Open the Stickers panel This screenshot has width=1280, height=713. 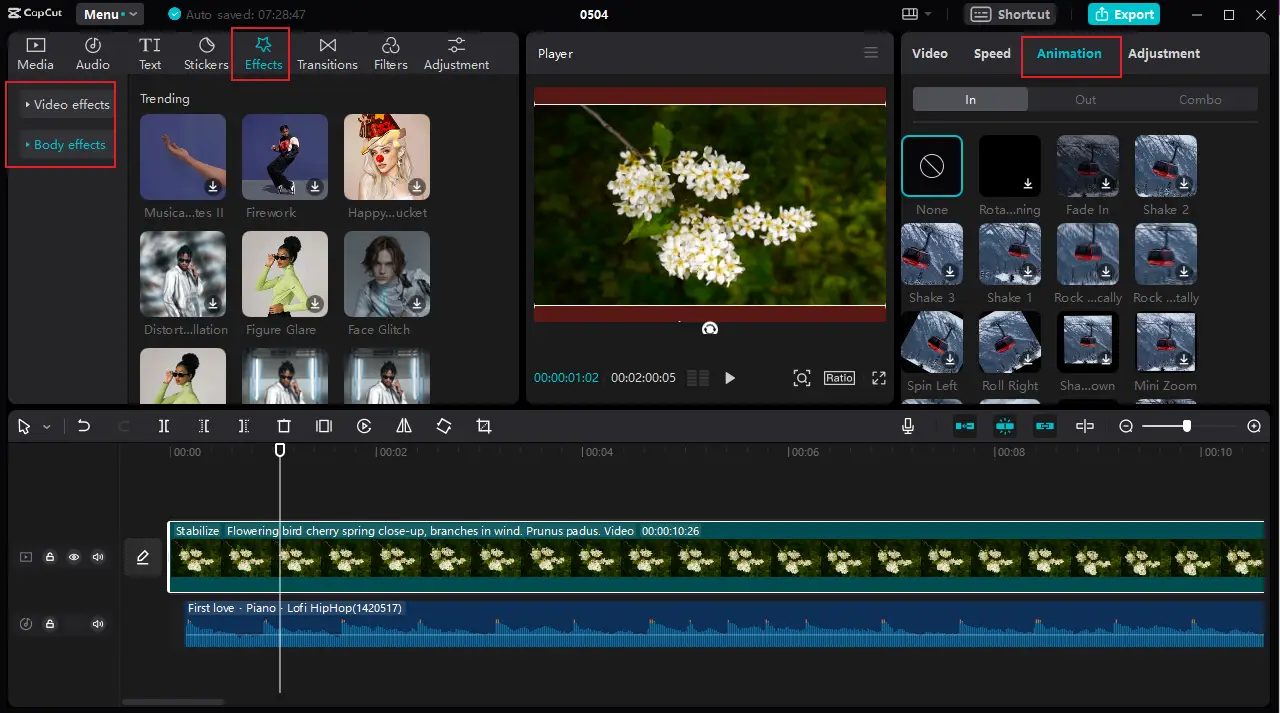(206, 54)
